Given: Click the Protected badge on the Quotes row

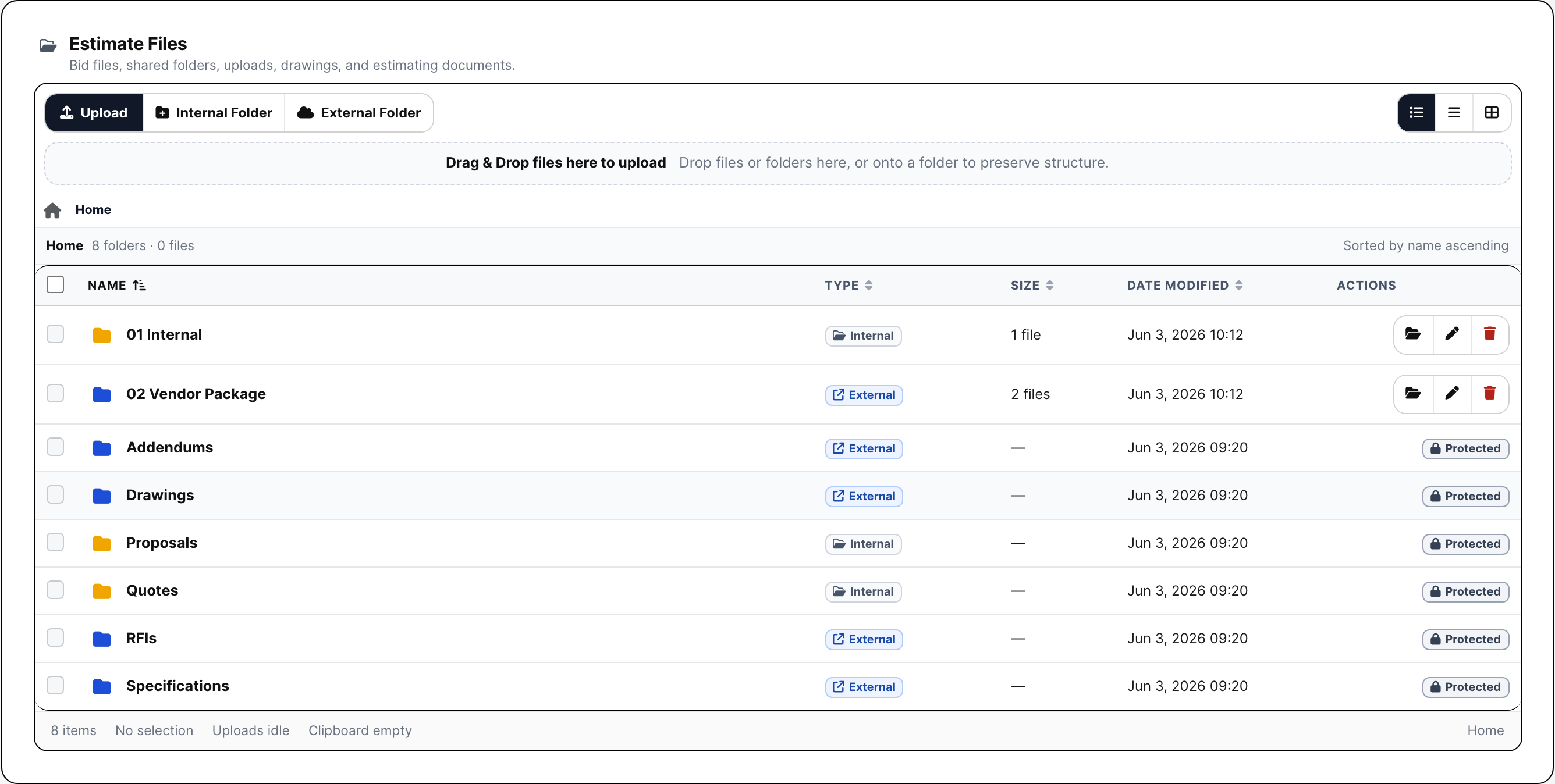Looking at the screenshot, I should click(x=1465, y=591).
